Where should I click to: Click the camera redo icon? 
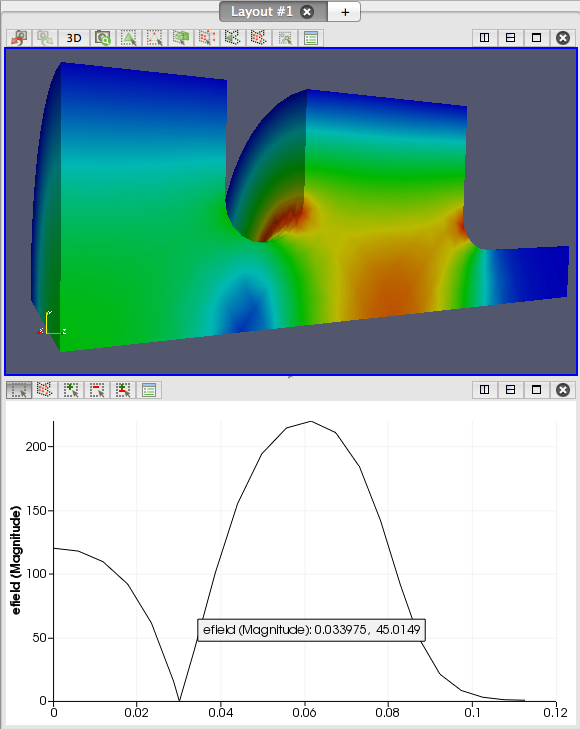(45, 38)
